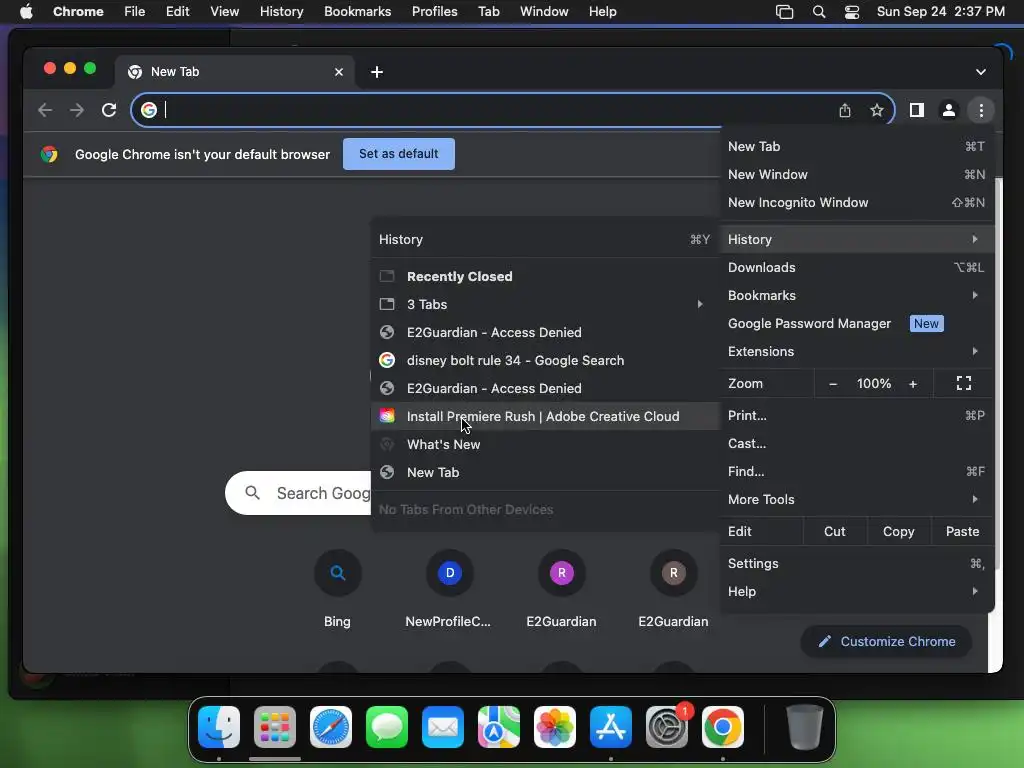Viewport: 1024px width, 768px height.
Task: Select New Tab in Chrome menu
Action: (x=857, y=146)
